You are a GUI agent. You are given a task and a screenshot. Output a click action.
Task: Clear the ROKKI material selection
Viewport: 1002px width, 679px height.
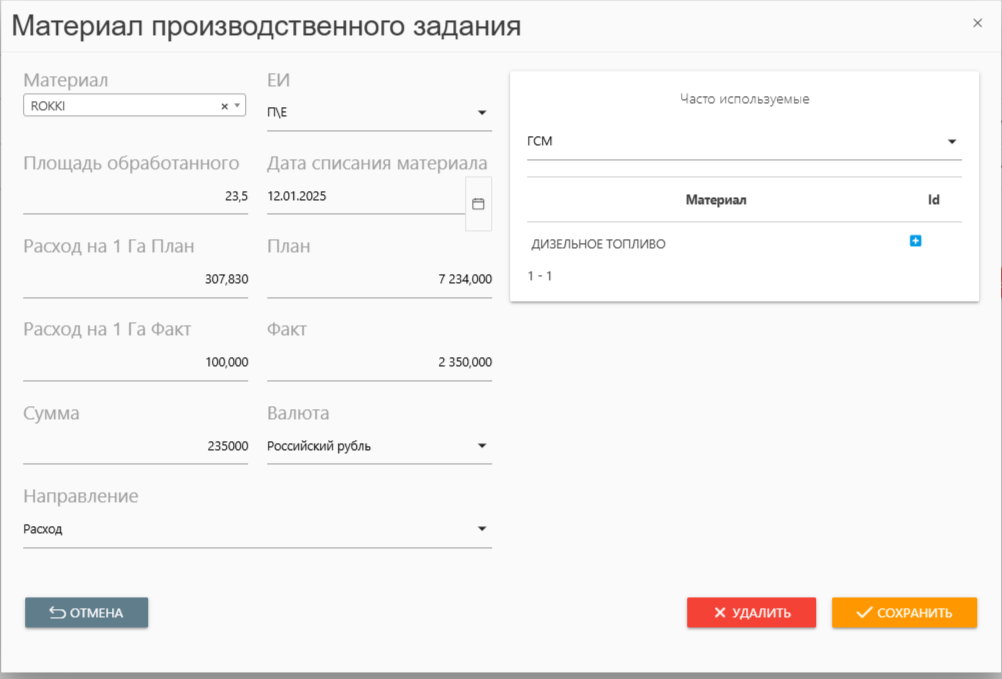[224, 106]
